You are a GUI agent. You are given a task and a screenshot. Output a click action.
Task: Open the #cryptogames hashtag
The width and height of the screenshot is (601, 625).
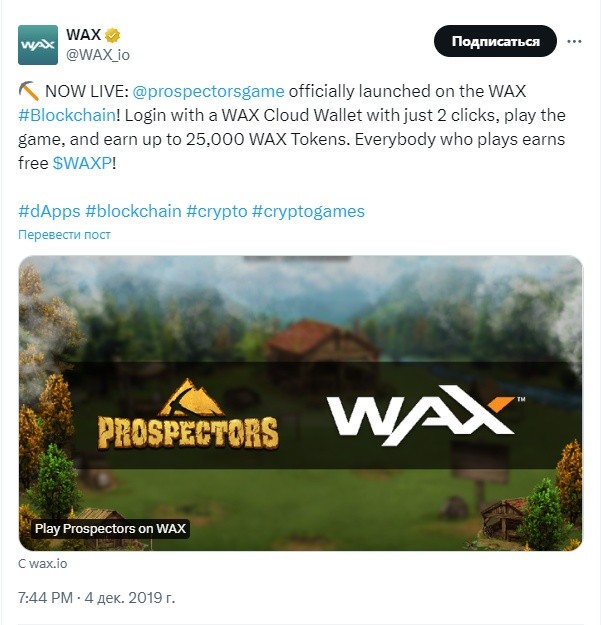point(308,211)
